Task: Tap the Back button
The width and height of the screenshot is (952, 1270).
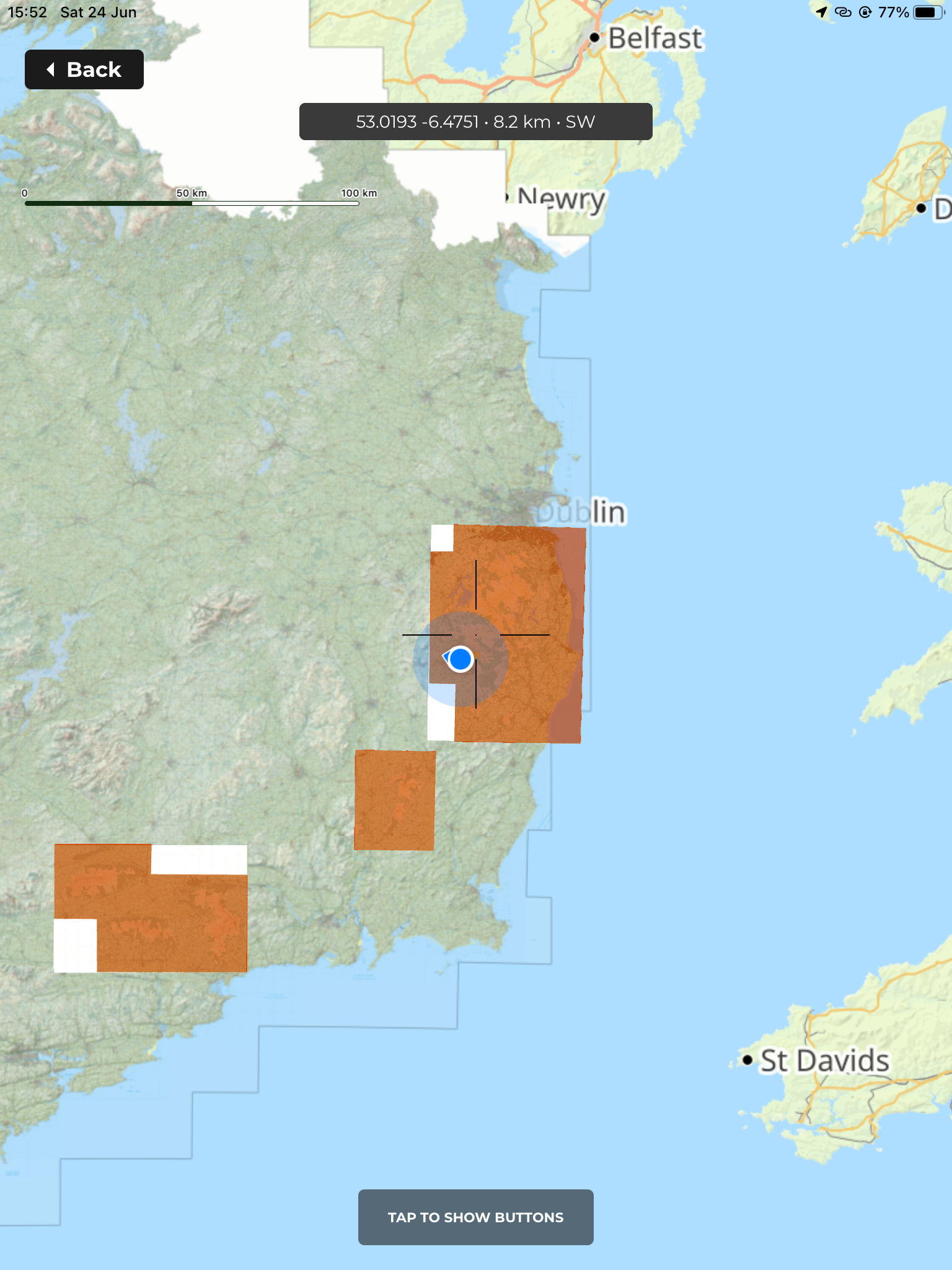Action: (84, 69)
